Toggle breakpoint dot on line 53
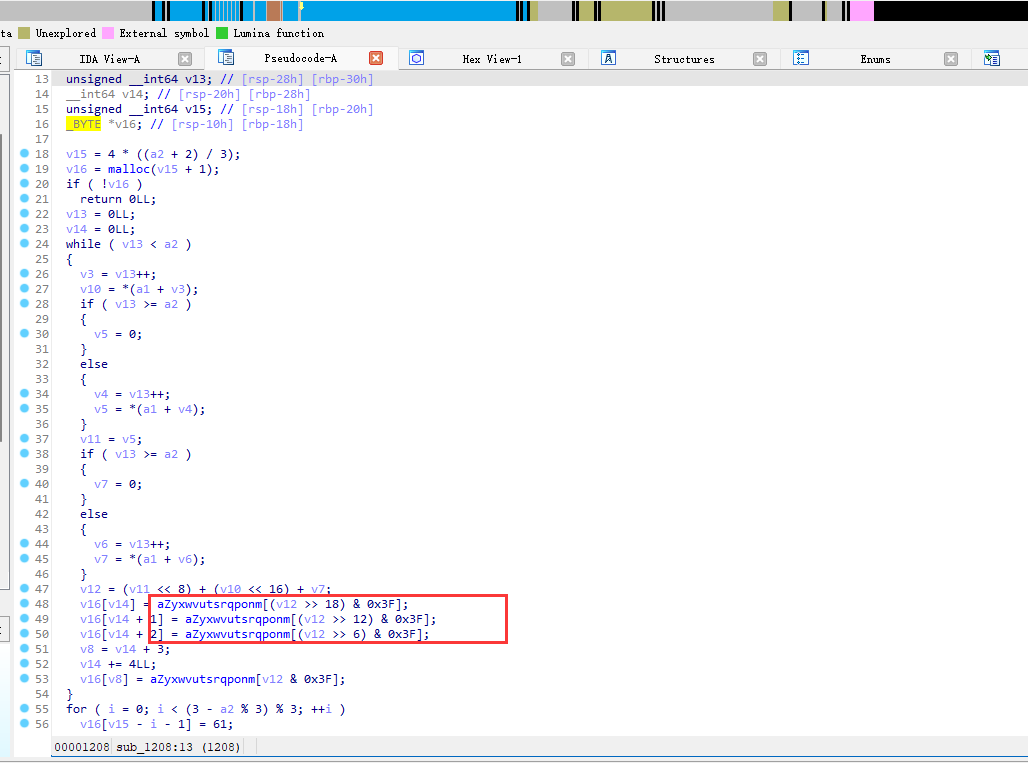Screen dimensions: 1028x763 click(x=24, y=678)
